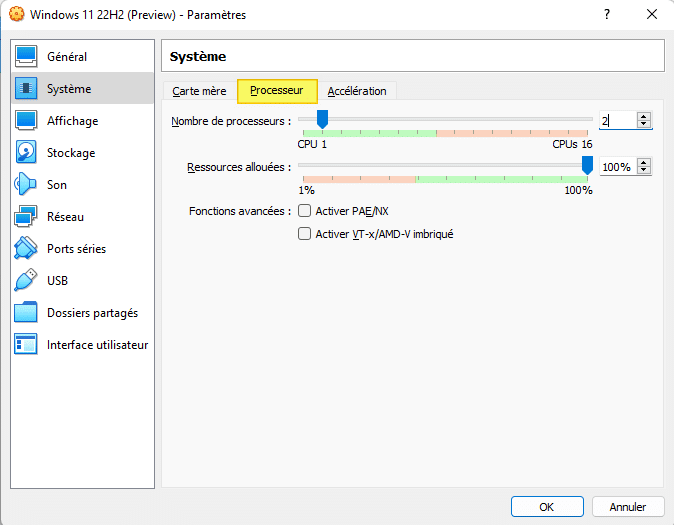This screenshot has height=525, width=674.
Task: Click the Dossiers partagés folder icon
Action: point(26,313)
